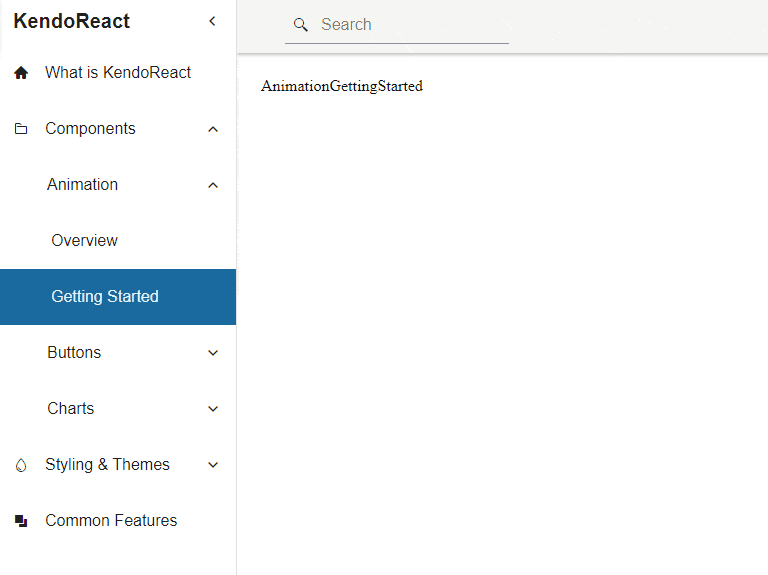Select the Animation menu item
This screenshot has height=575, width=768.
118,185
